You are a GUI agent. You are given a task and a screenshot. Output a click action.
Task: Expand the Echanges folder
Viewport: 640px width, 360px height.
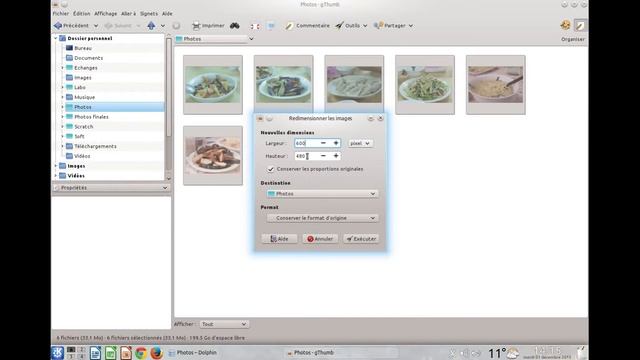coord(62,68)
